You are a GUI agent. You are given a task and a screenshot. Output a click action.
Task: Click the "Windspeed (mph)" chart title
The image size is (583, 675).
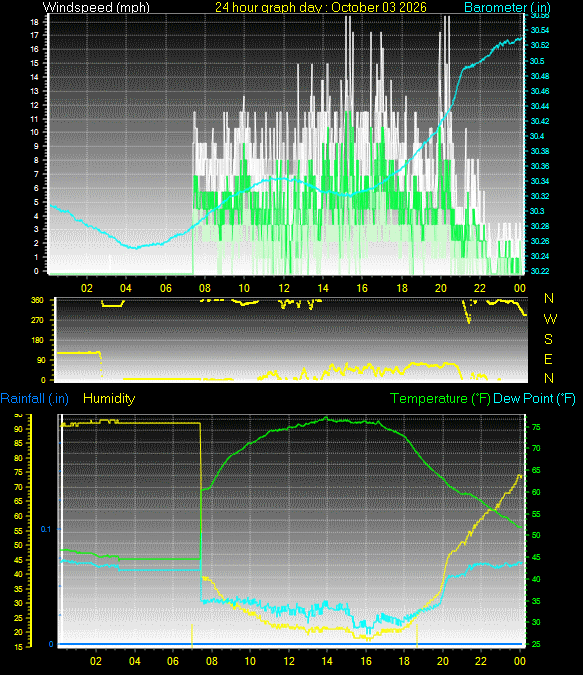[x=96, y=7]
